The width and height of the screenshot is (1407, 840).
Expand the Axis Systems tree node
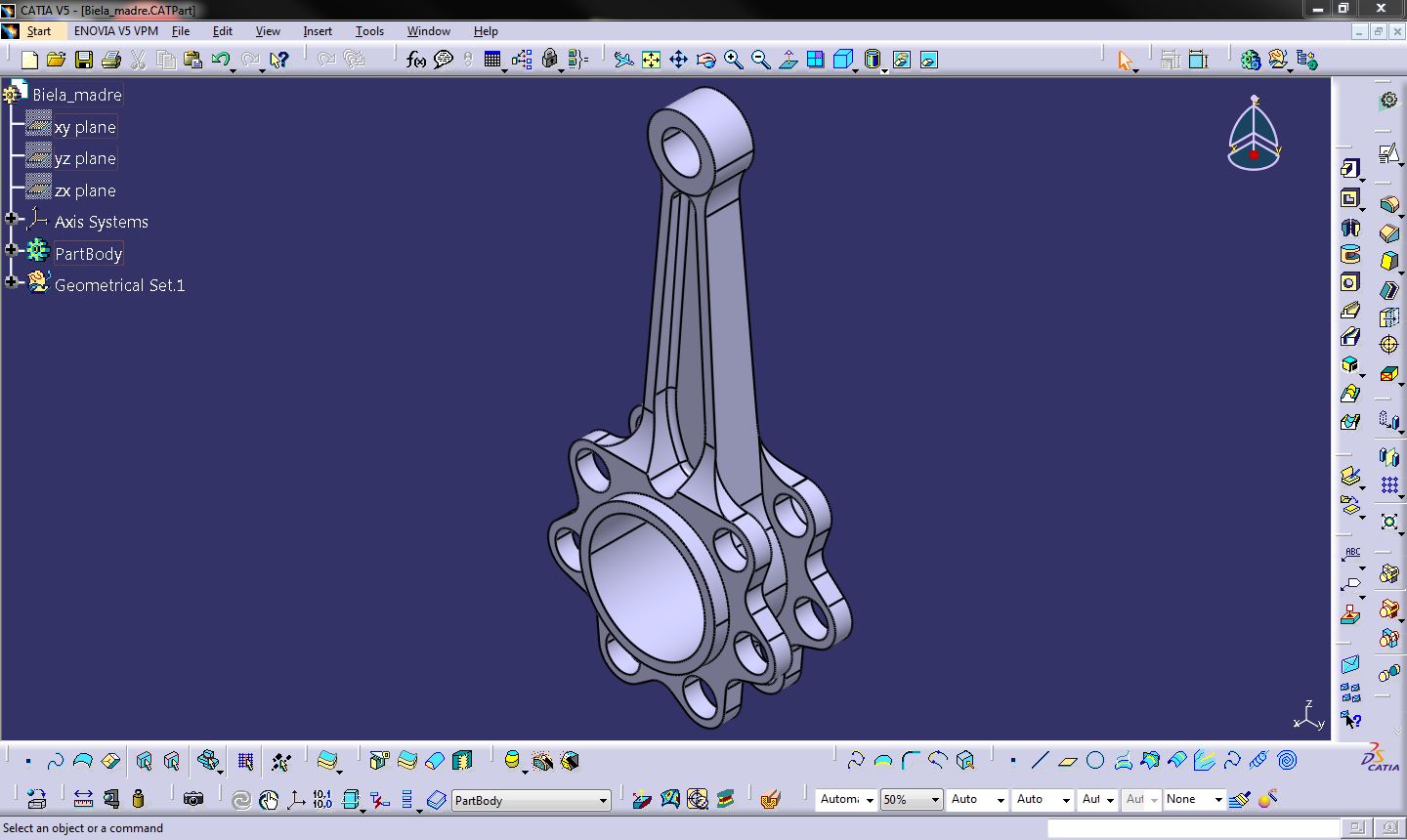pyautogui.click(x=11, y=219)
